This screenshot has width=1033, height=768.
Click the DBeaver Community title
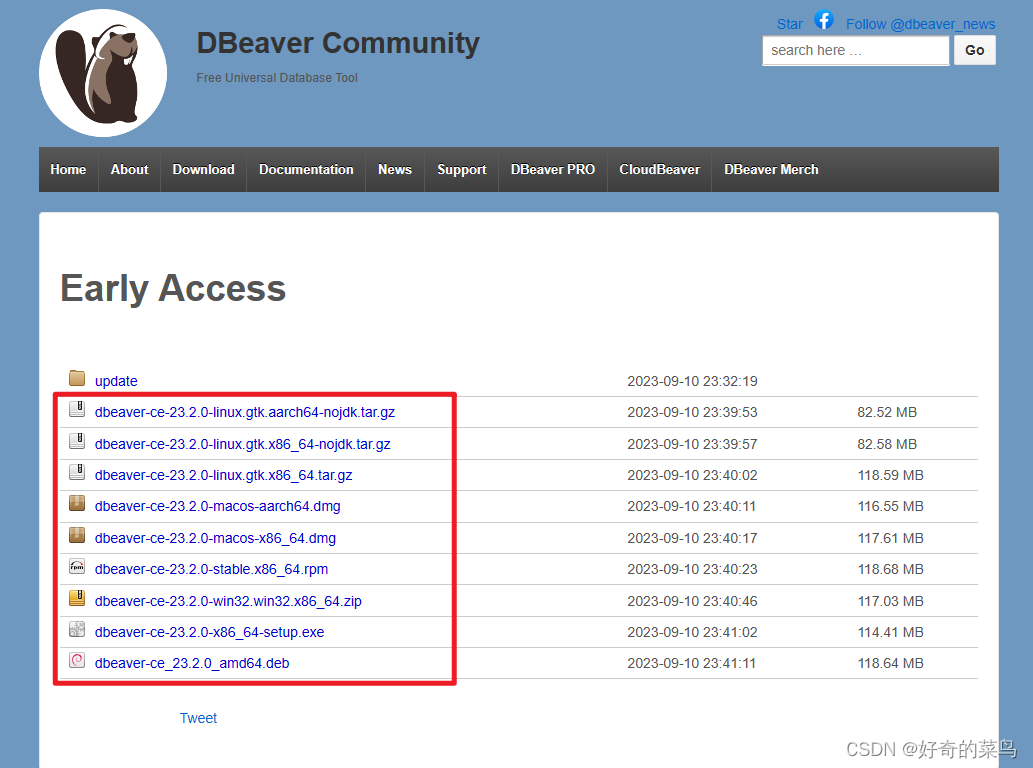pos(338,43)
